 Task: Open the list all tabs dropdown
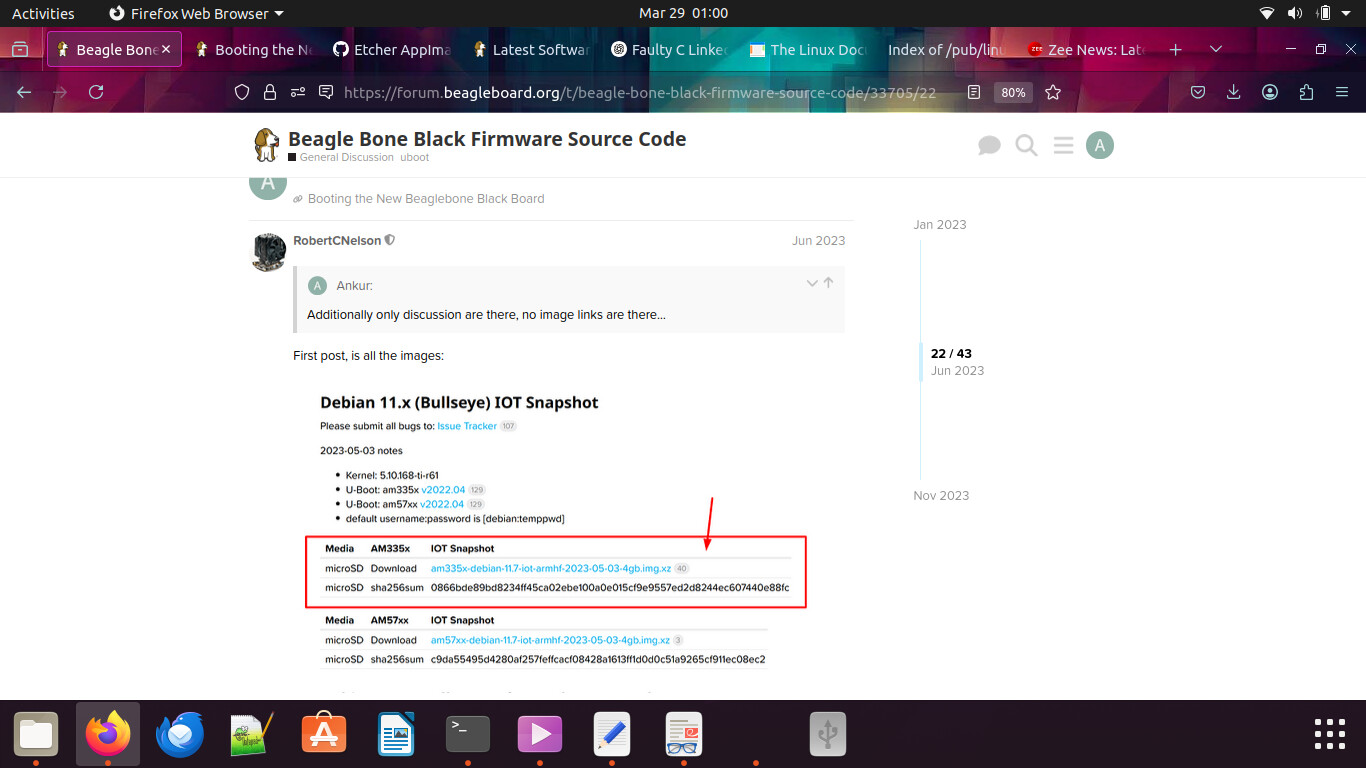[x=1216, y=49]
